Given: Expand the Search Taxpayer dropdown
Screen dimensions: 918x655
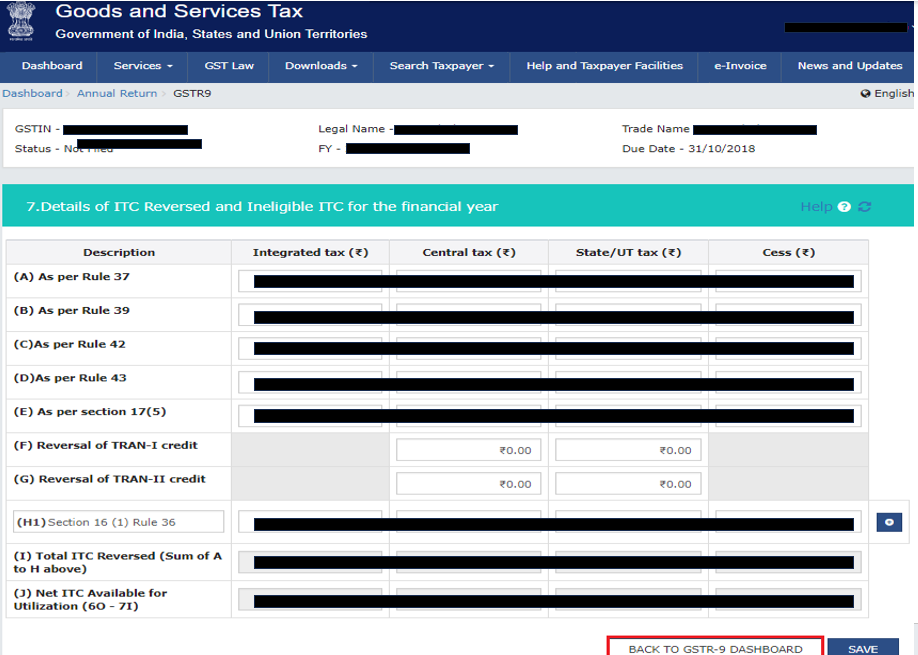Looking at the screenshot, I should click(442, 66).
